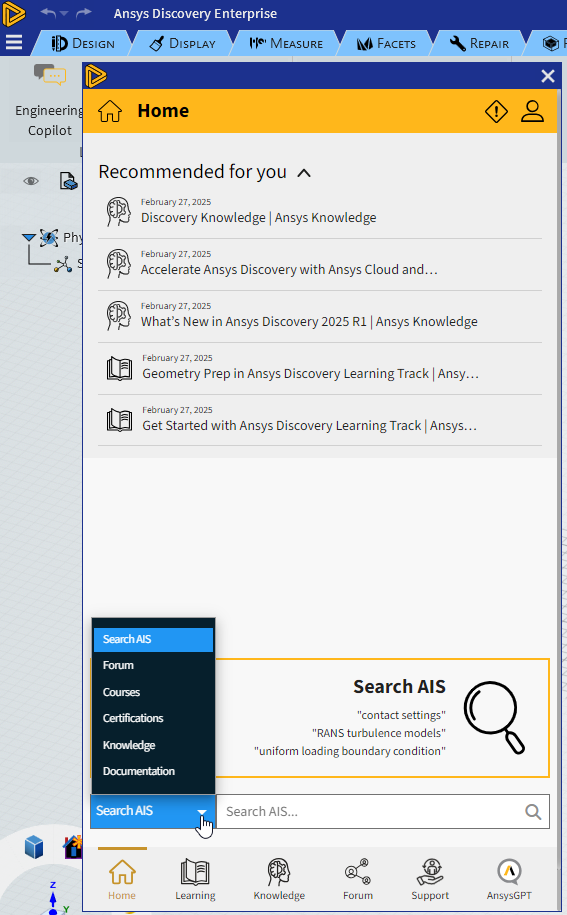Switch to the Display ribbon tab
The height and width of the screenshot is (915, 567).
coord(183,43)
